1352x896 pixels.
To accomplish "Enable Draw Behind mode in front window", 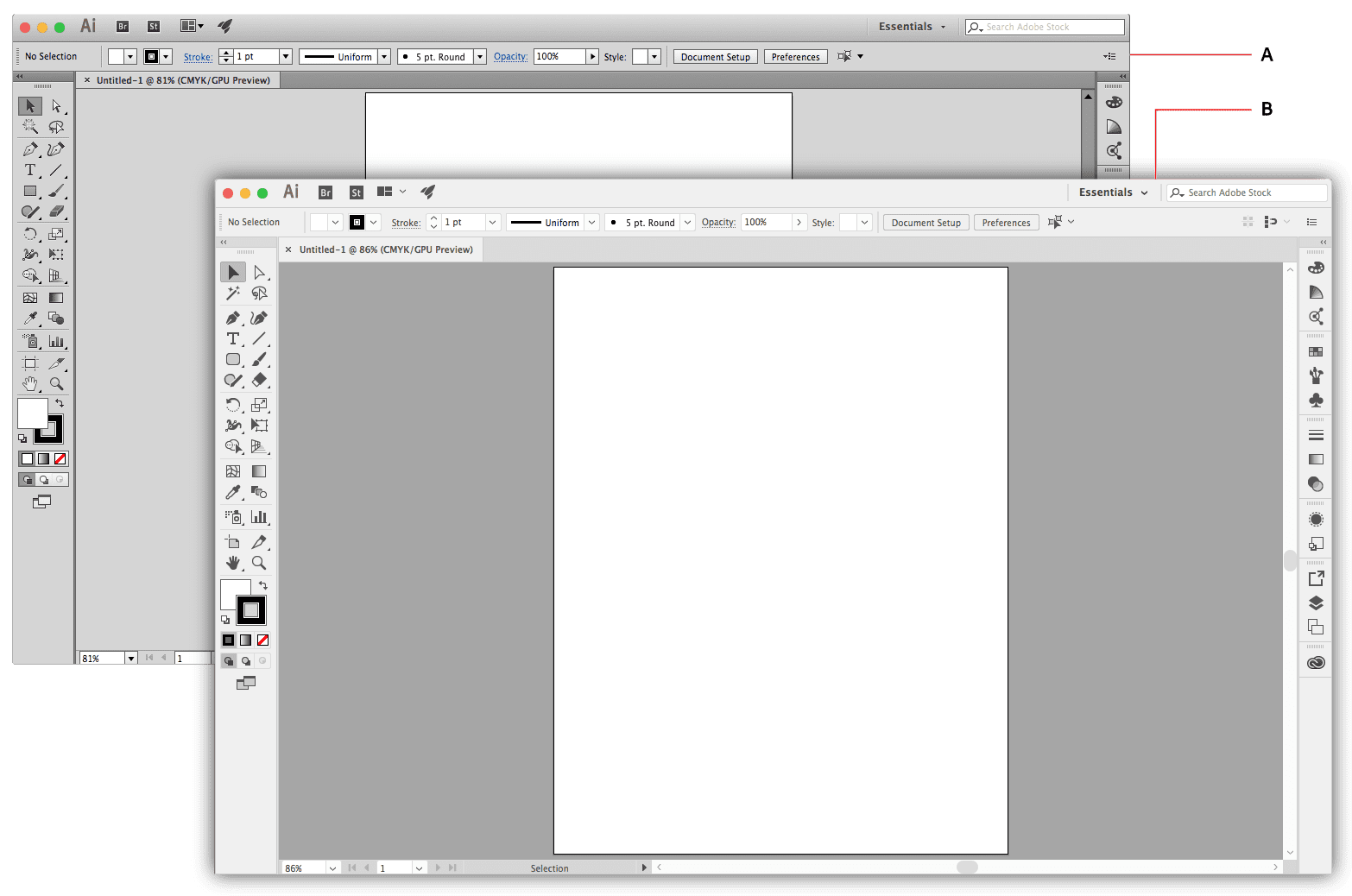I will pyautogui.click(x=246, y=661).
